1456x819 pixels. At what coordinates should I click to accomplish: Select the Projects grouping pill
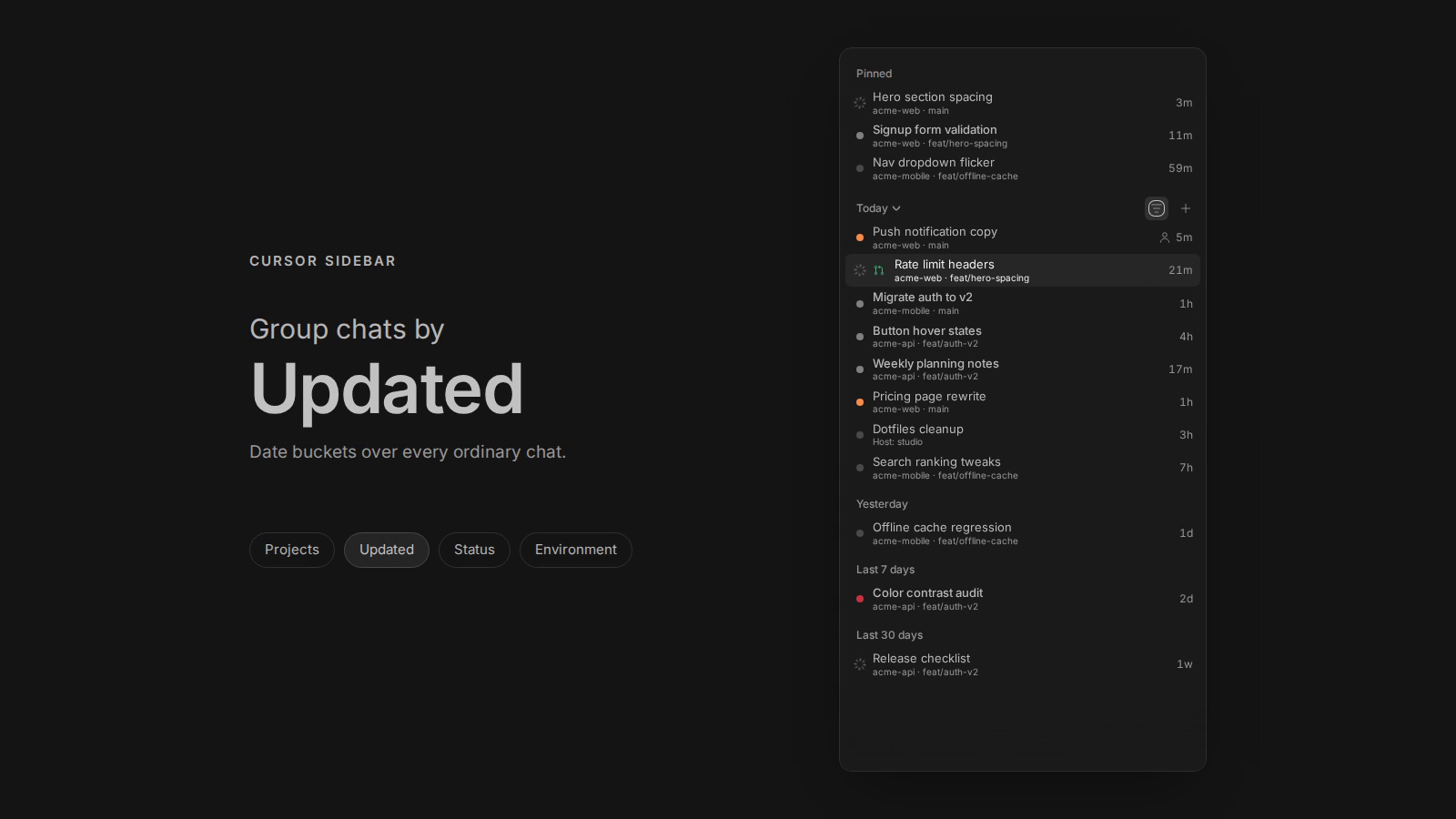coord(292,550)
